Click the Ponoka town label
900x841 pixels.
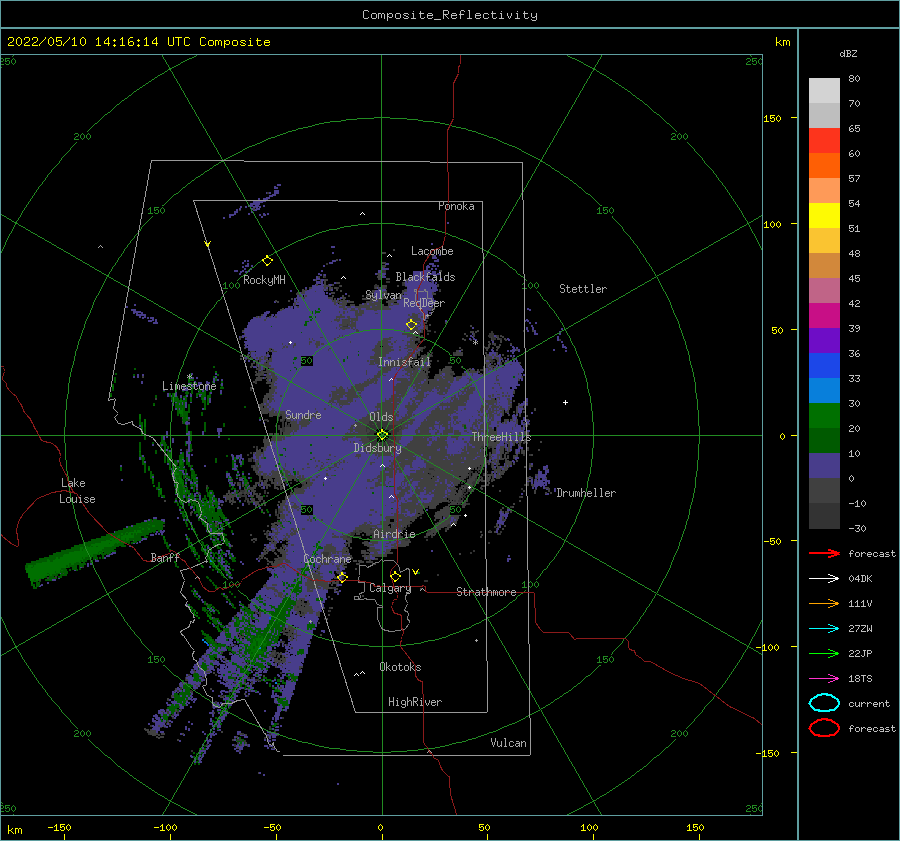pos(456,206)
